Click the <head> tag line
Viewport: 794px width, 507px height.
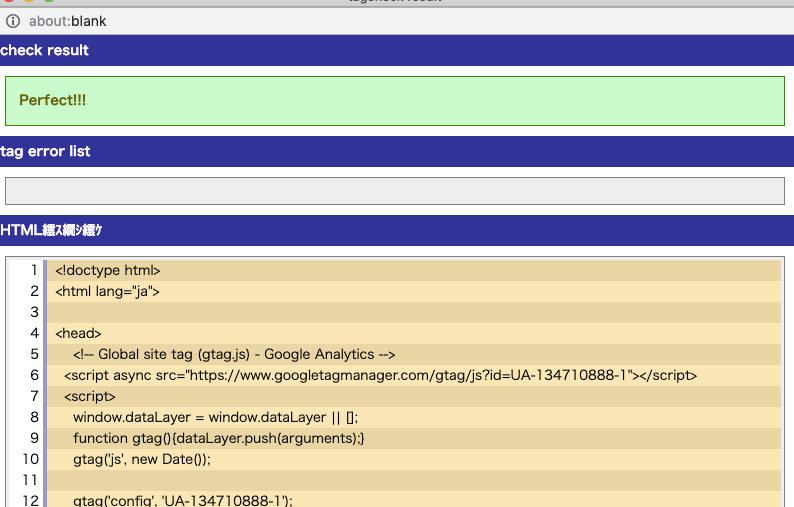pyautogui.click(x=79, y=333)
